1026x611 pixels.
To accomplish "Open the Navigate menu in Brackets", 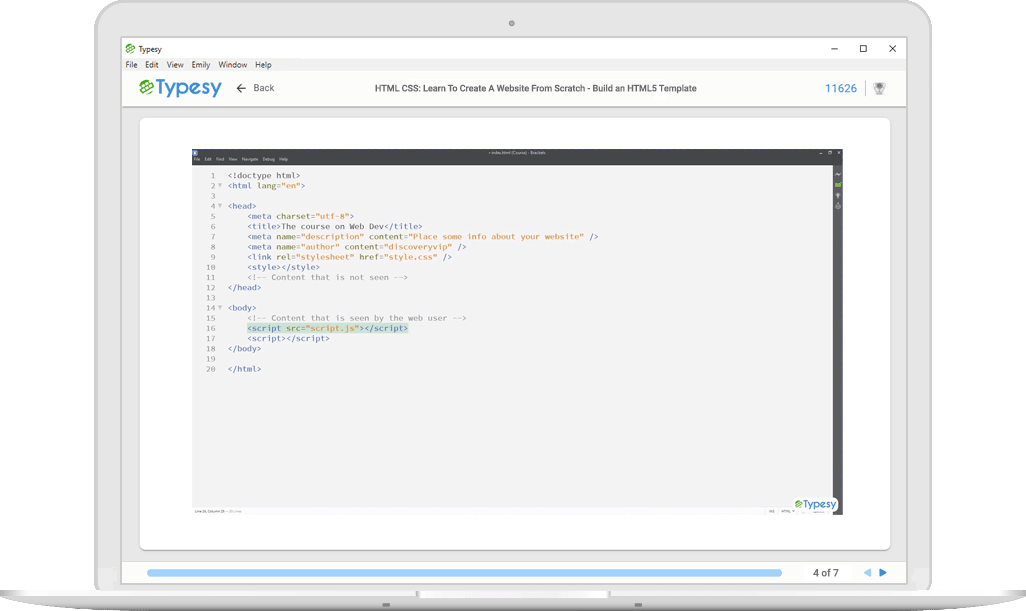I will (x=250, y=159).
